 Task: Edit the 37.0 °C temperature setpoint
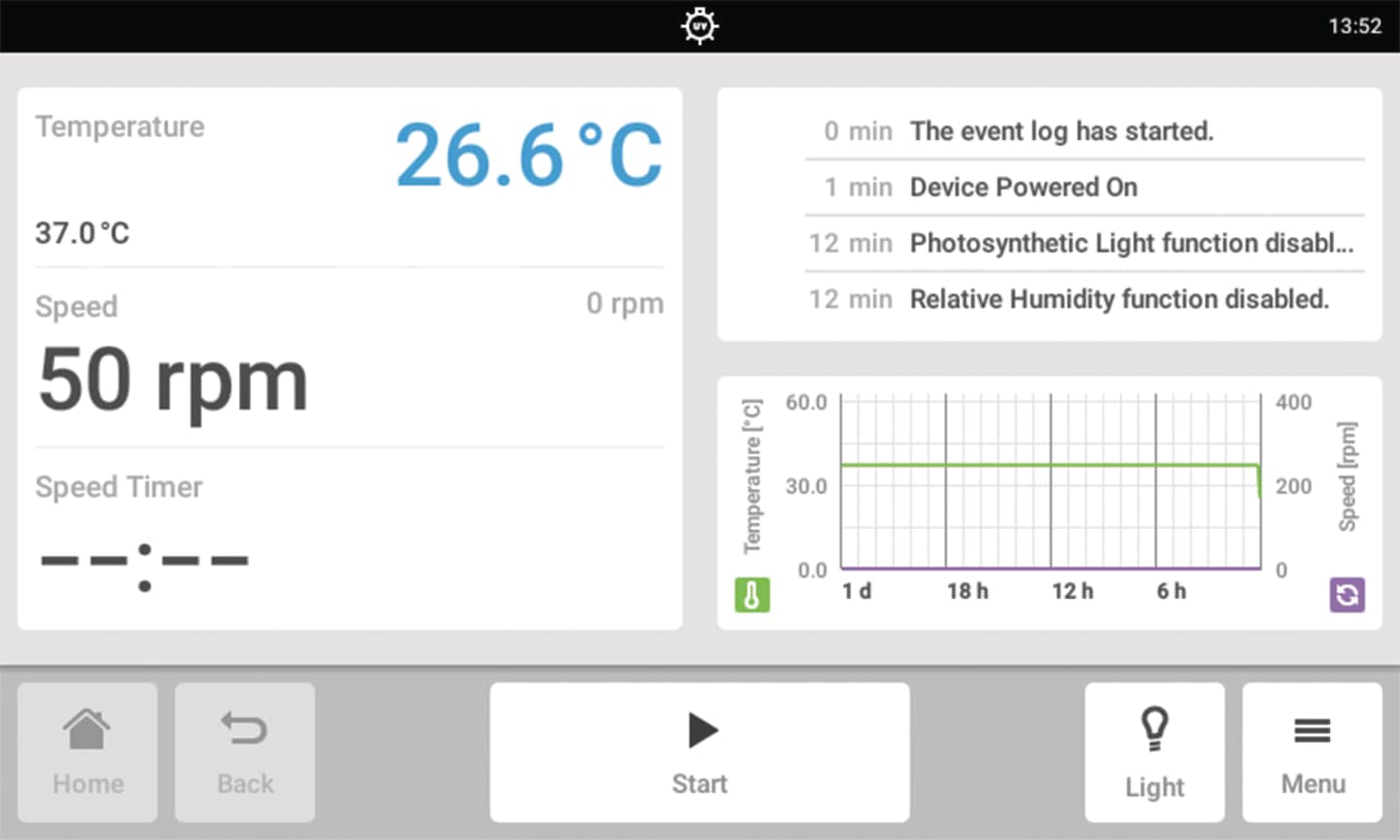point(83,233)
